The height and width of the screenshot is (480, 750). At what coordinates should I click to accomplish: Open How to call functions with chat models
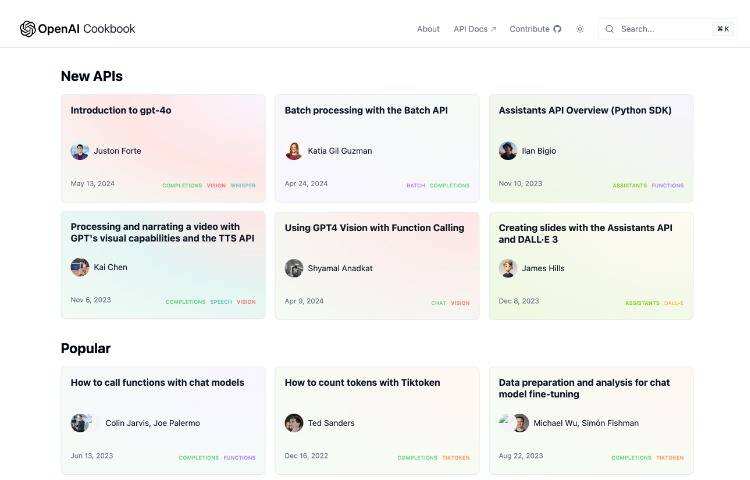[157, 383]
